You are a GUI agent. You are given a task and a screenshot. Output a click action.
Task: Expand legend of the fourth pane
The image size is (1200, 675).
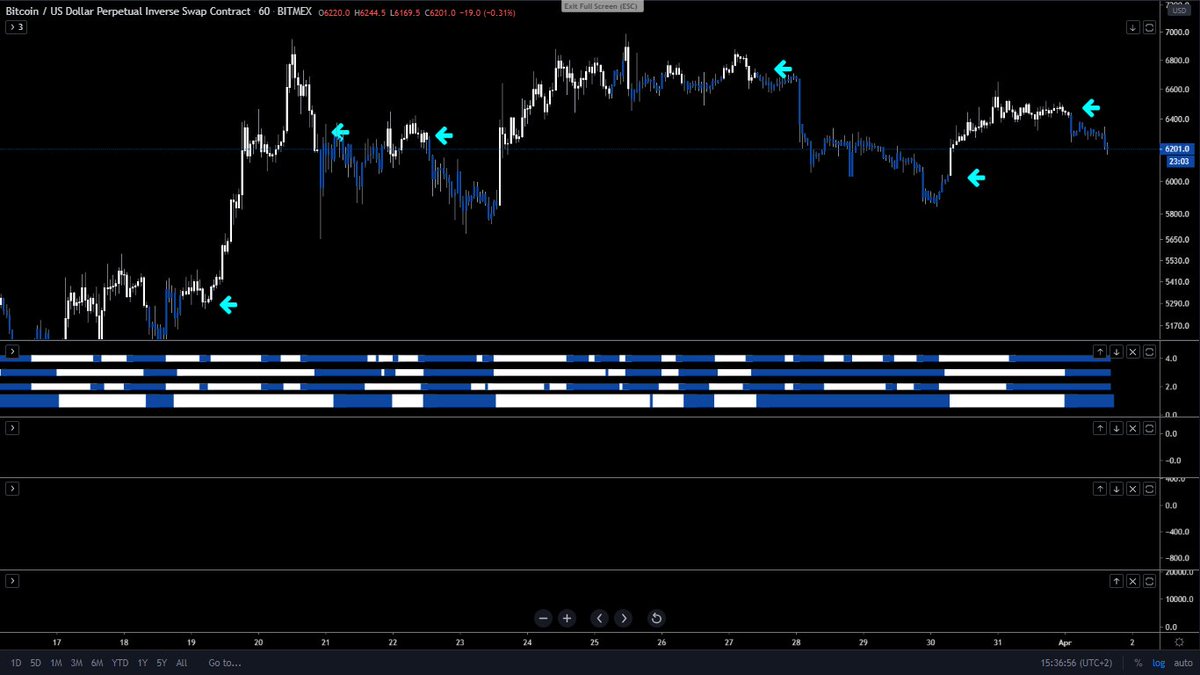coord(12,489)
